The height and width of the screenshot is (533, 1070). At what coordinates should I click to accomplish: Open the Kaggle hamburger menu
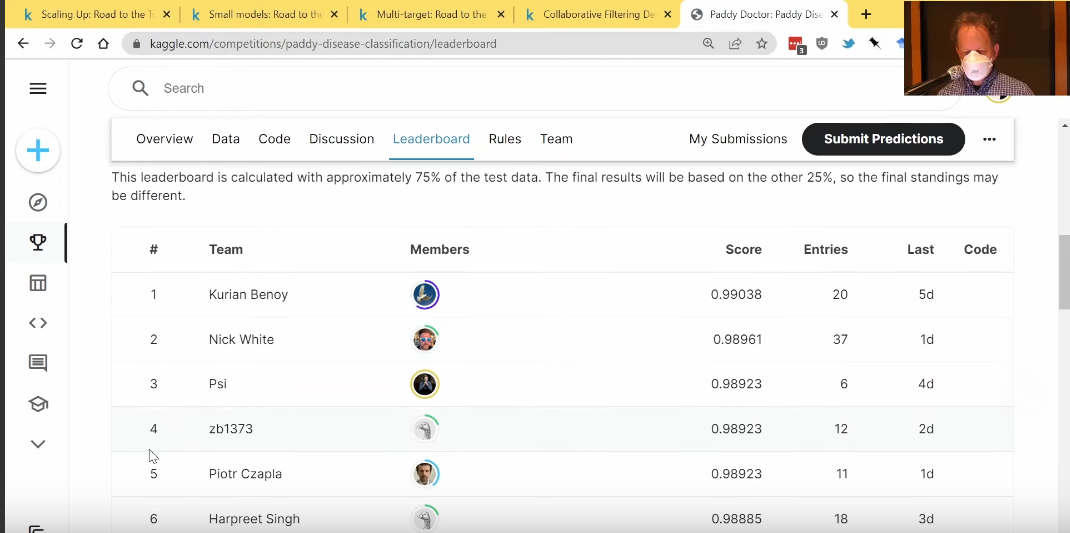(38, 89)
